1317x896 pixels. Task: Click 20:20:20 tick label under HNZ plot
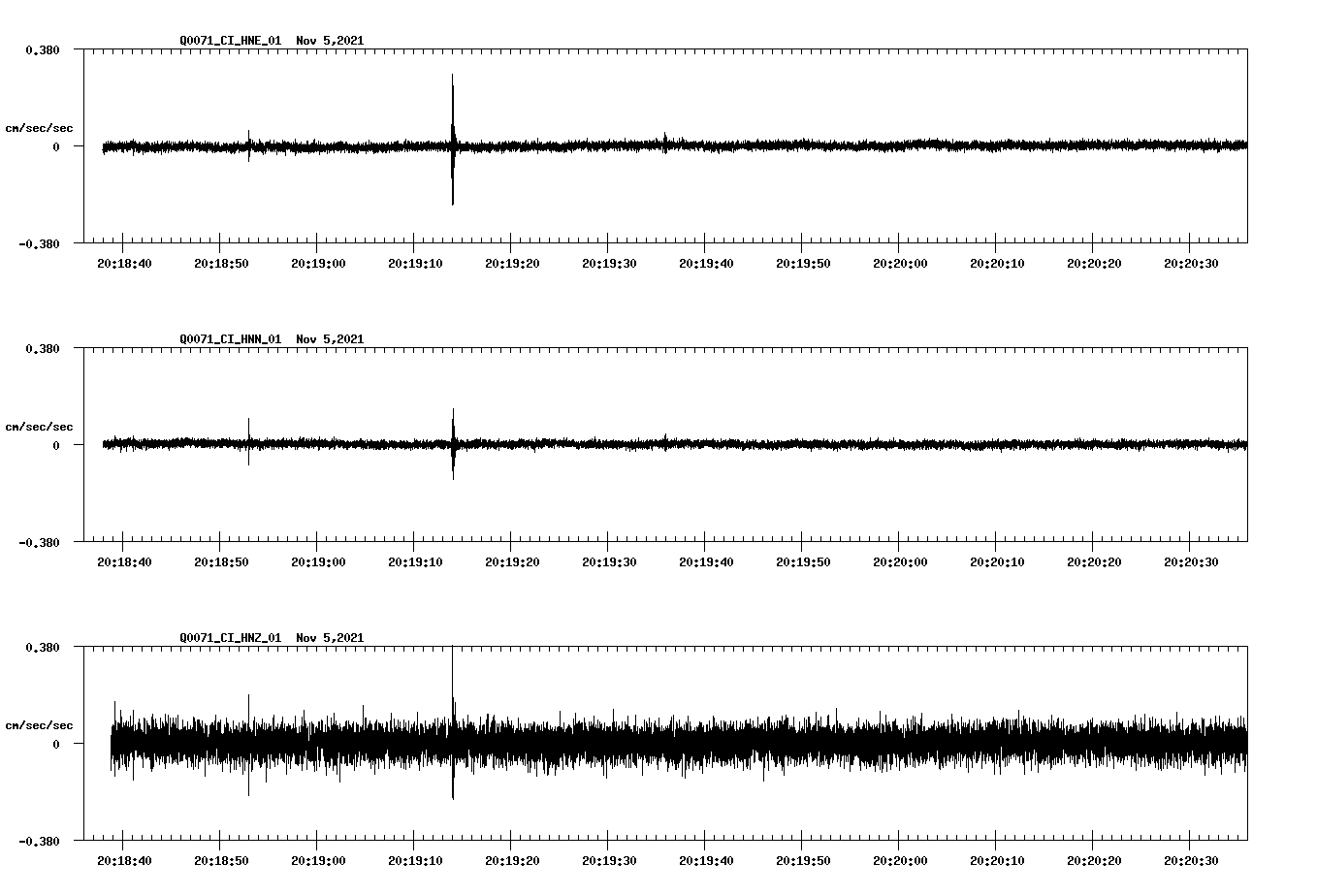point(1094,860)
